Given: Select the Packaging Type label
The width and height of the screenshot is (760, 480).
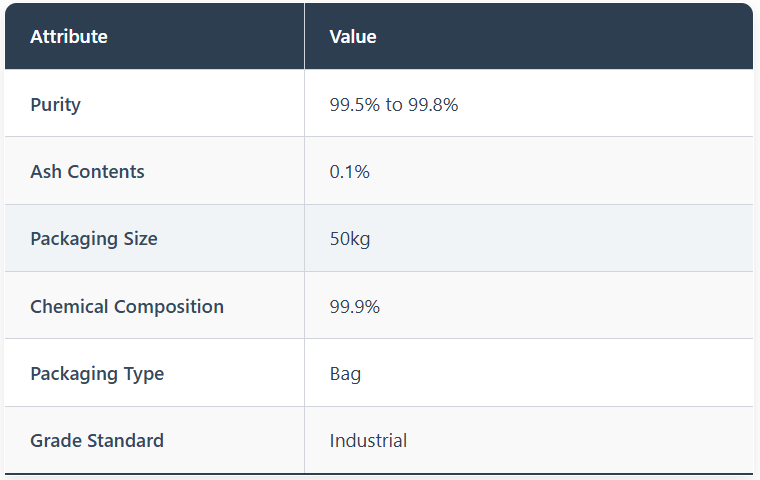Looking at the screenshot, I should (x=97, y=374).
